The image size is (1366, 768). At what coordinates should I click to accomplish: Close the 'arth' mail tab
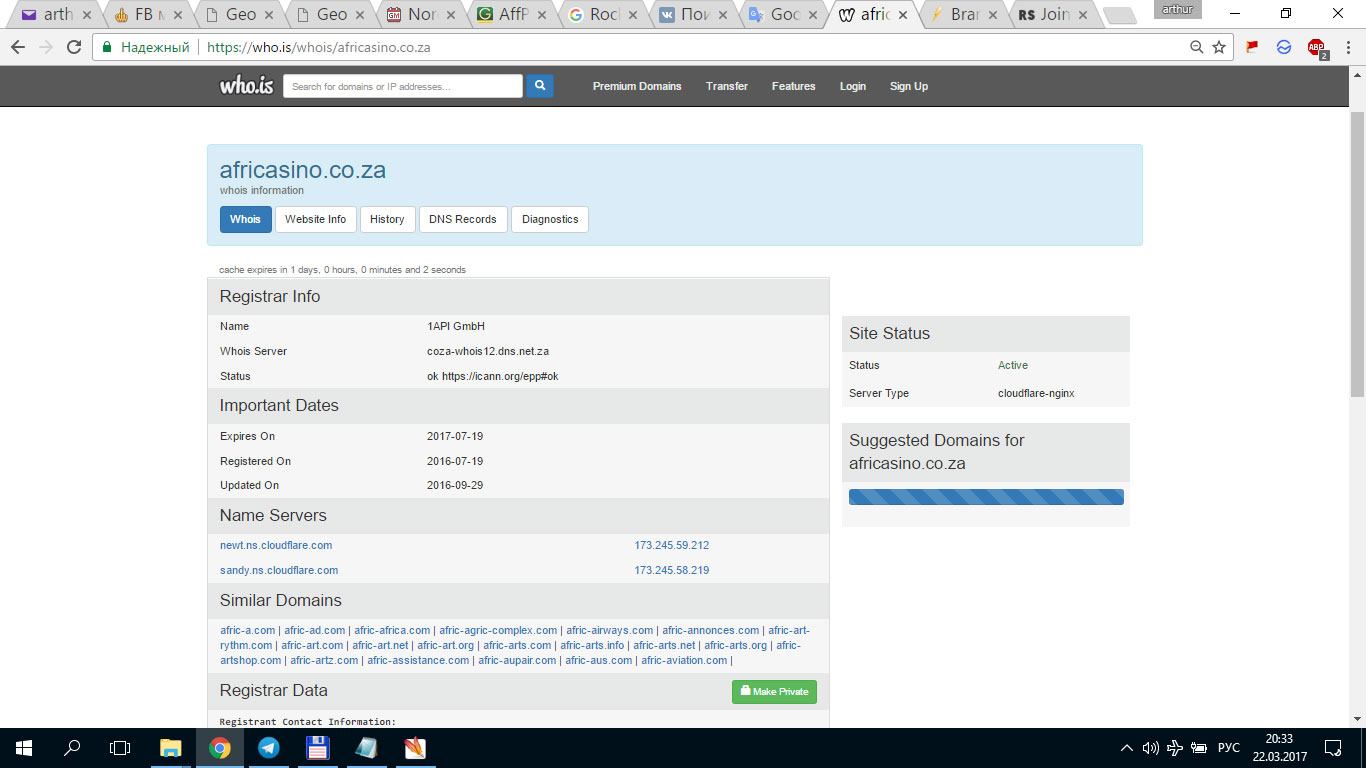pyautogui.click(x=86, y=15)
